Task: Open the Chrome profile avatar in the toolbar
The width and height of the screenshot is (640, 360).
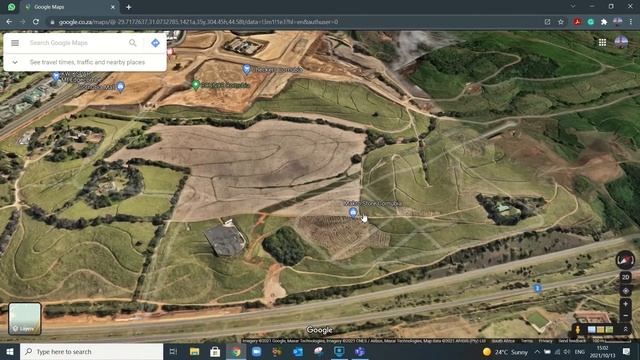Action: [x=618, y=22]
